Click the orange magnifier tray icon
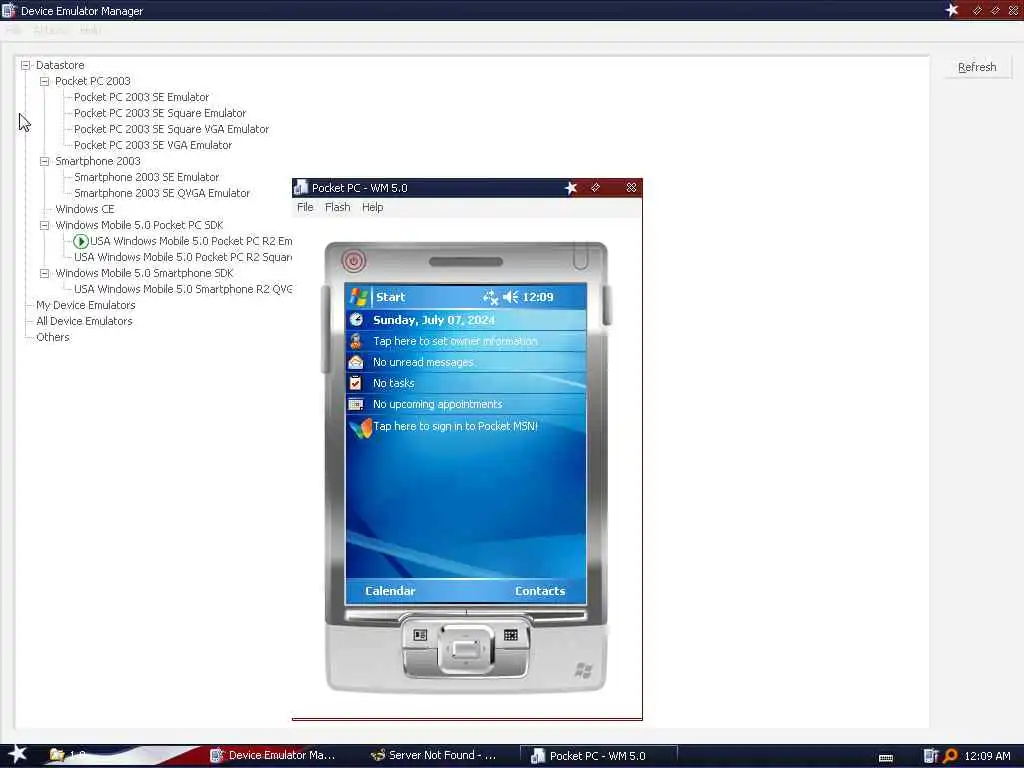The height and width of the screenshot is (768, 1024). [950, 756]
